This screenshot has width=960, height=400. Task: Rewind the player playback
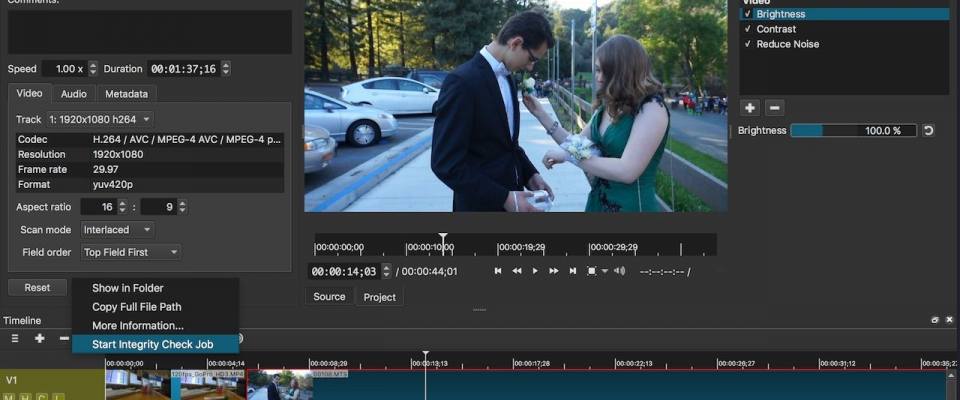point(517,271)
